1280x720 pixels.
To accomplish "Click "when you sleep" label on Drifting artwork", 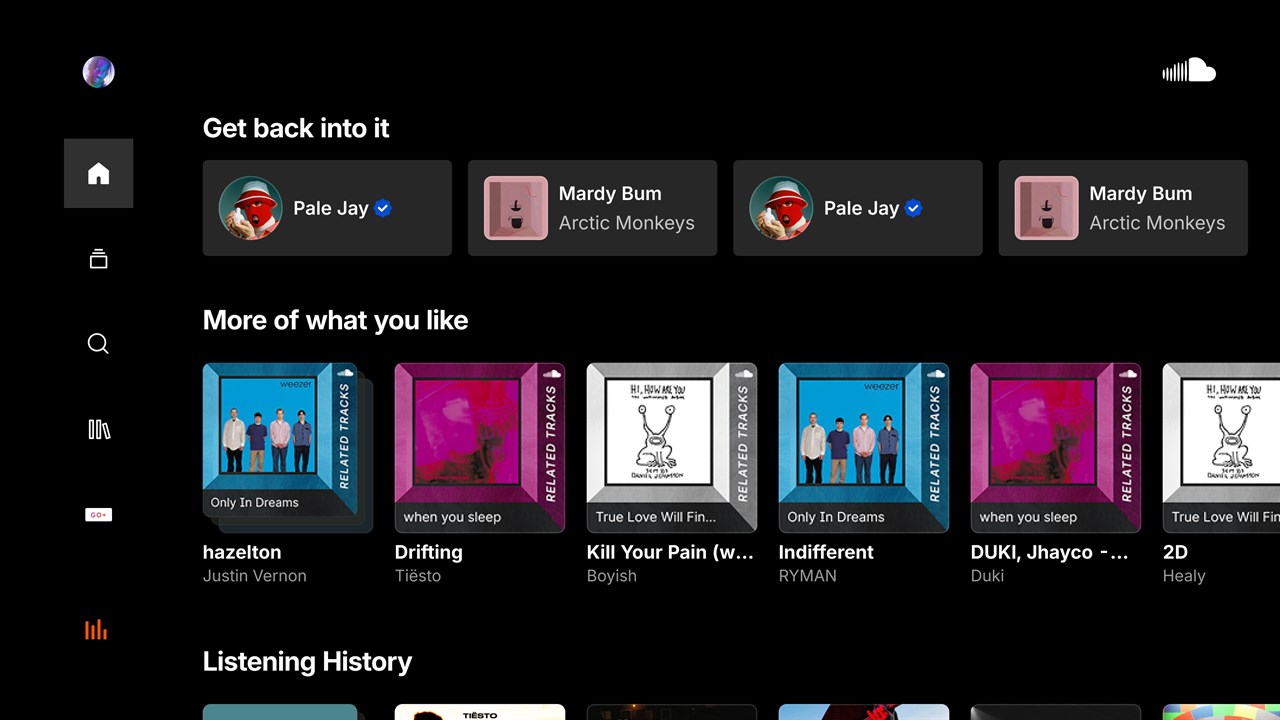I will tap(452, 517).
